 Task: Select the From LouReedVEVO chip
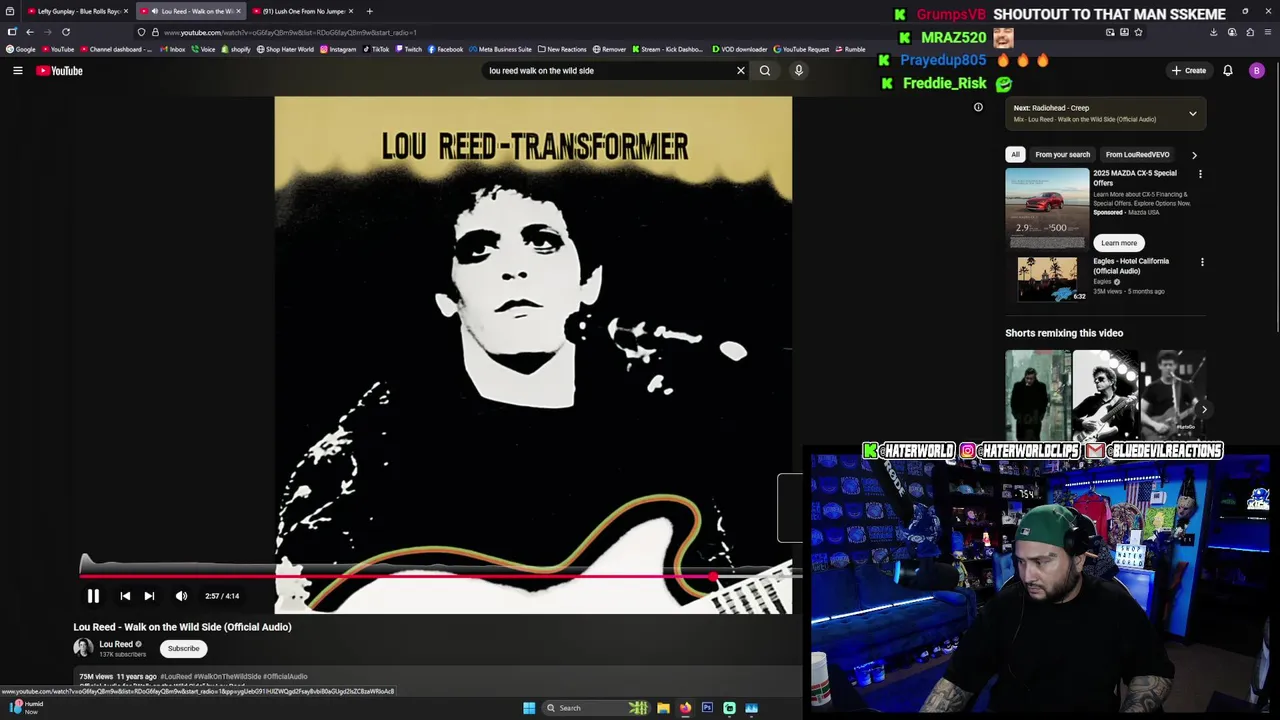point(1137,154)
